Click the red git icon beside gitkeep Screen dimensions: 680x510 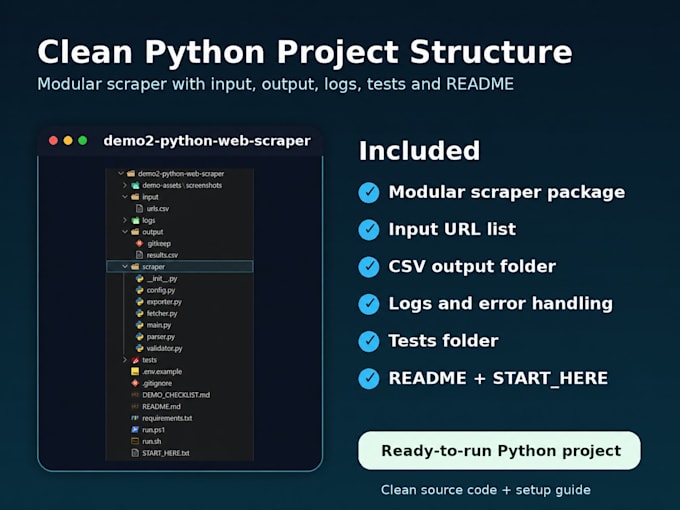[x=140, y=243]
